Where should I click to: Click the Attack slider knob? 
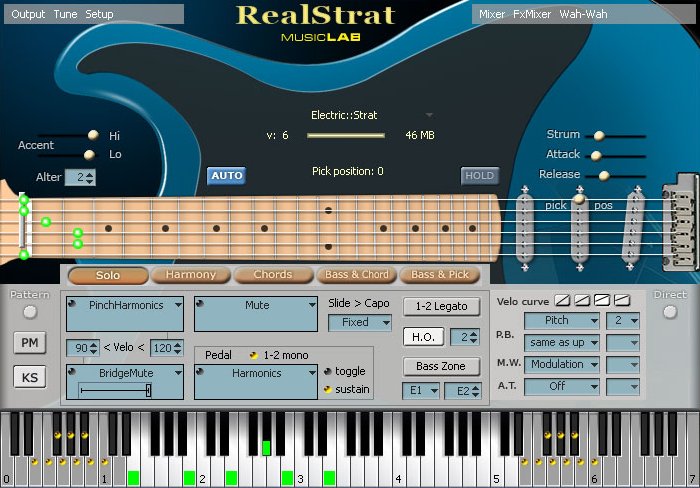point(596,156)
